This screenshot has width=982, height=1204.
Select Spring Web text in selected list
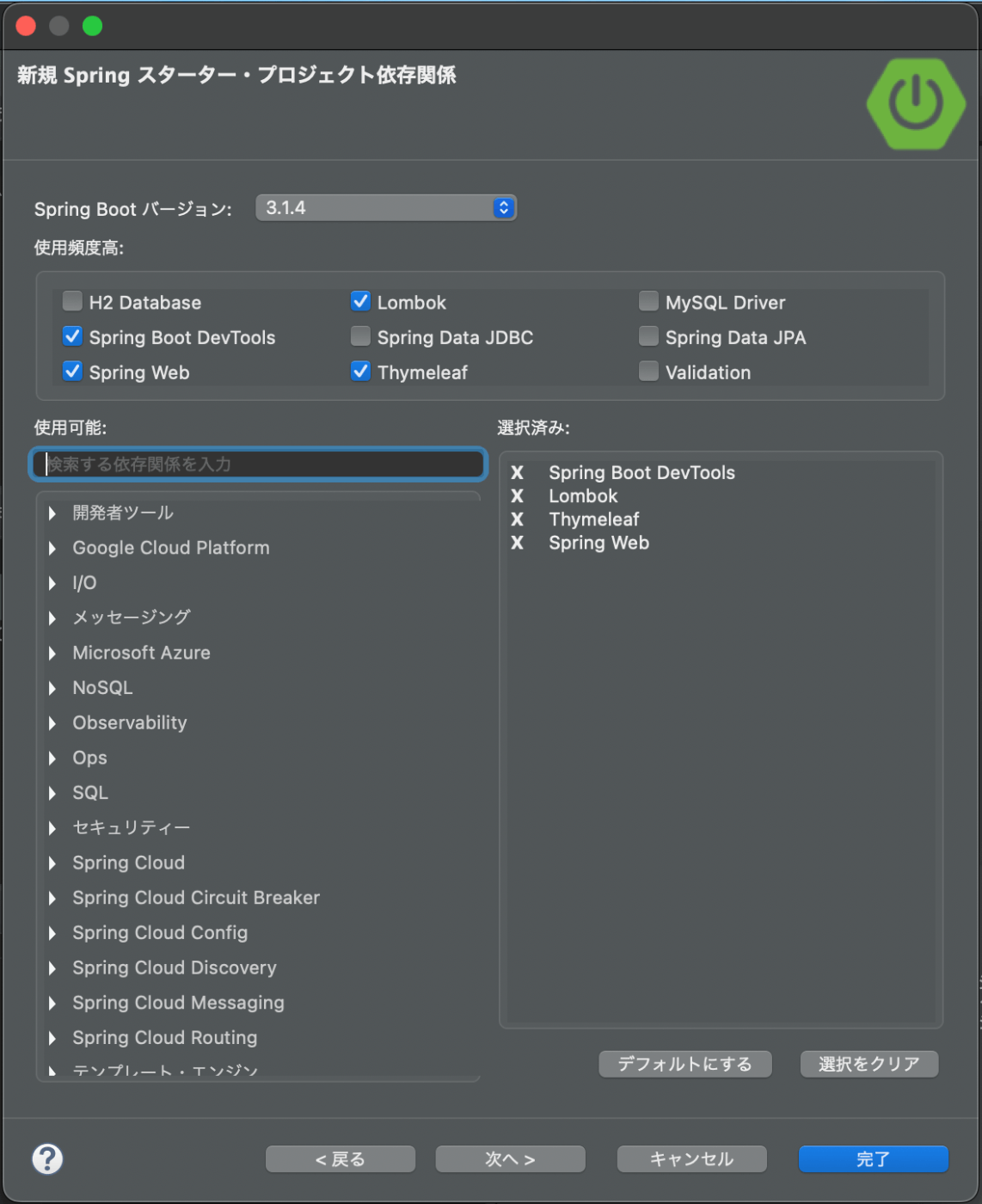click(598, 543)
